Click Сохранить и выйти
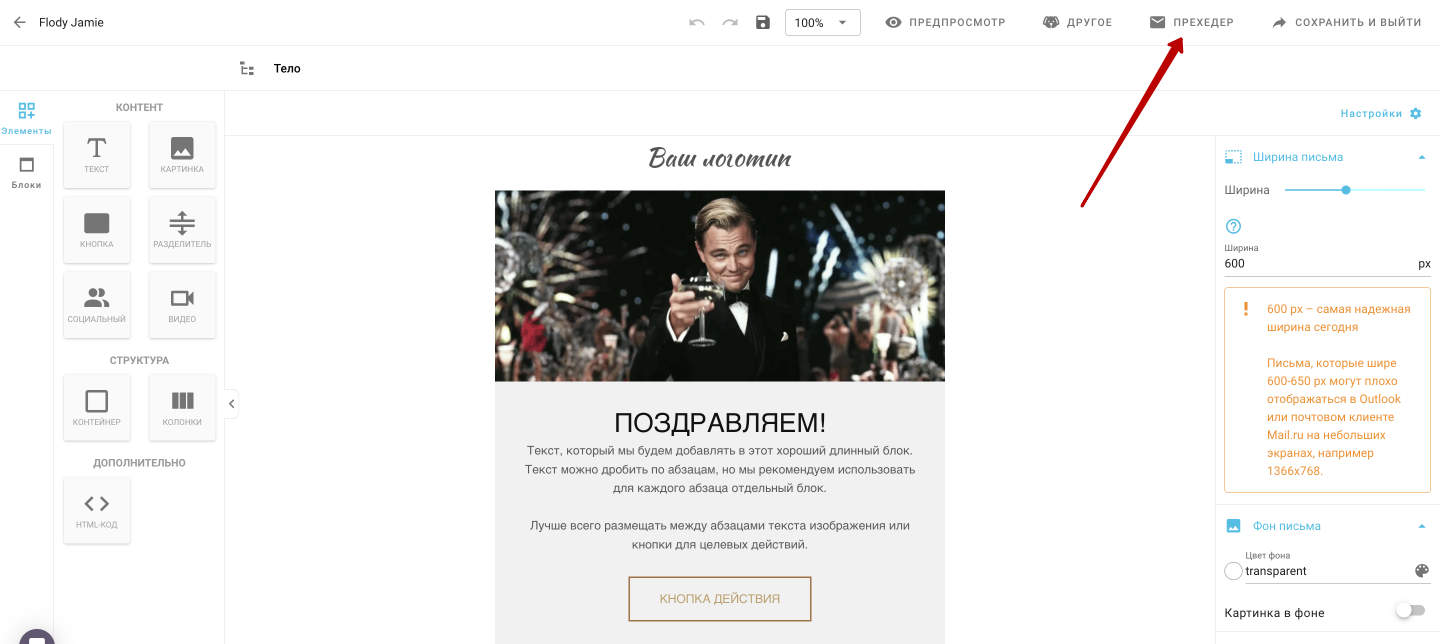The width and height of the screenshot is (1440, 644). [1346, 22]
